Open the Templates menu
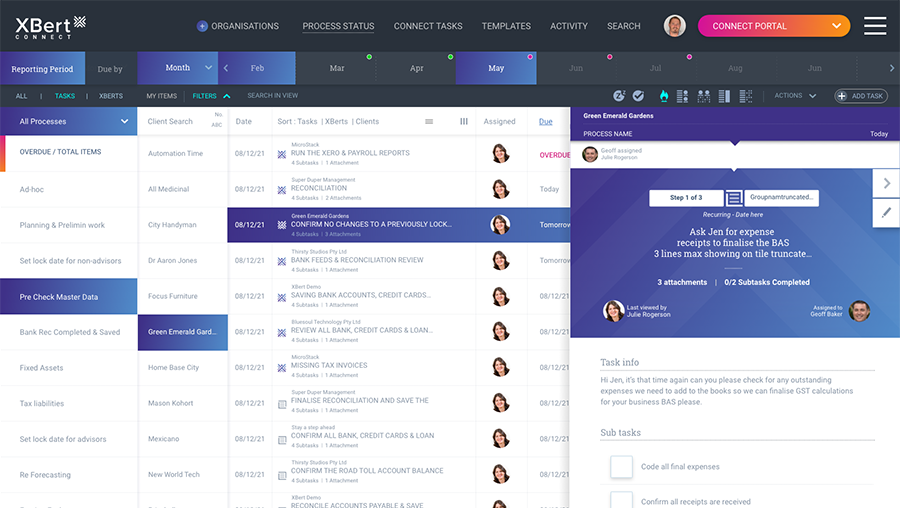Screen dimensions: 900x508 [506, 26]
